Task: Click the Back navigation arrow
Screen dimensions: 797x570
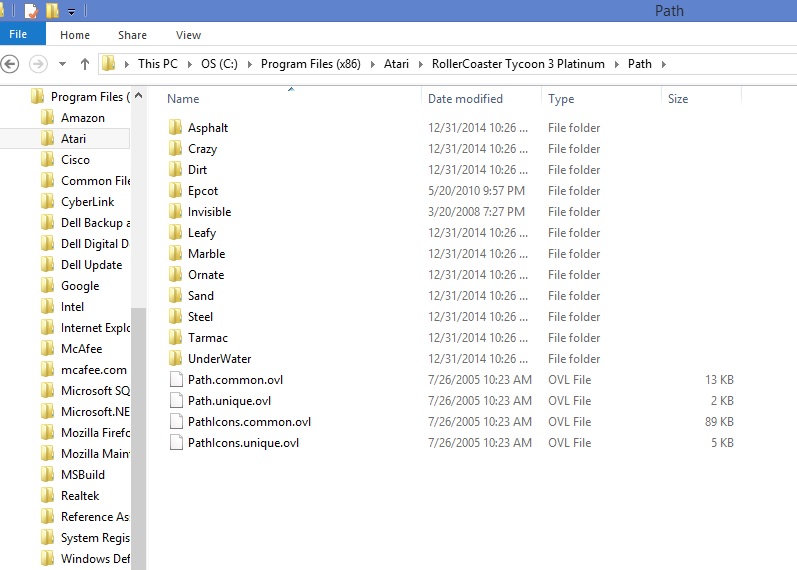Action: 11,63
